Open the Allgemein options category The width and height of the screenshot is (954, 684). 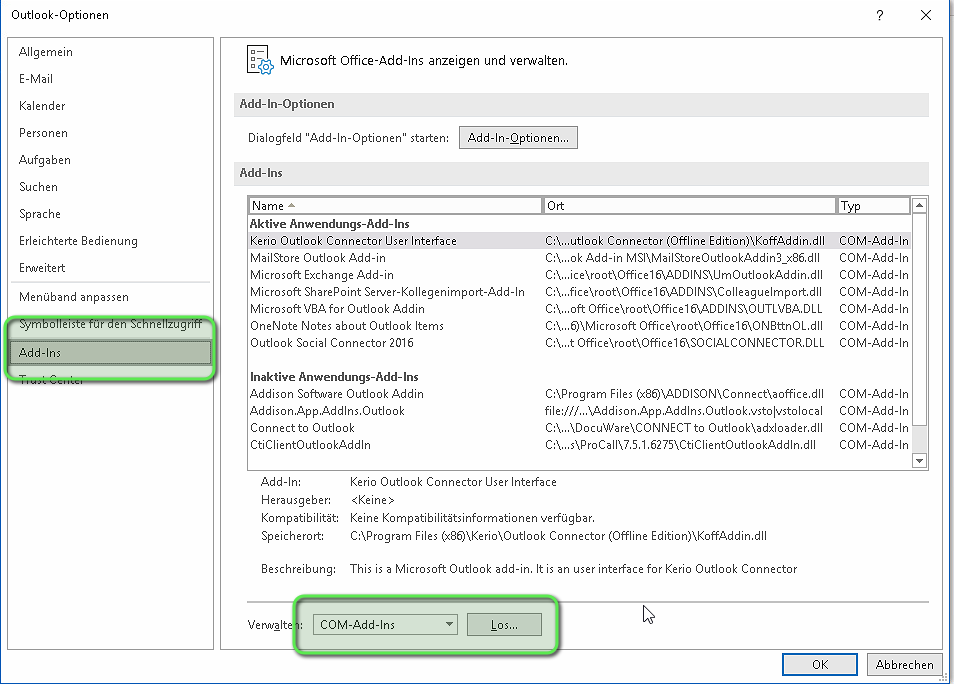pyautogui.click(x=46, y=52)
